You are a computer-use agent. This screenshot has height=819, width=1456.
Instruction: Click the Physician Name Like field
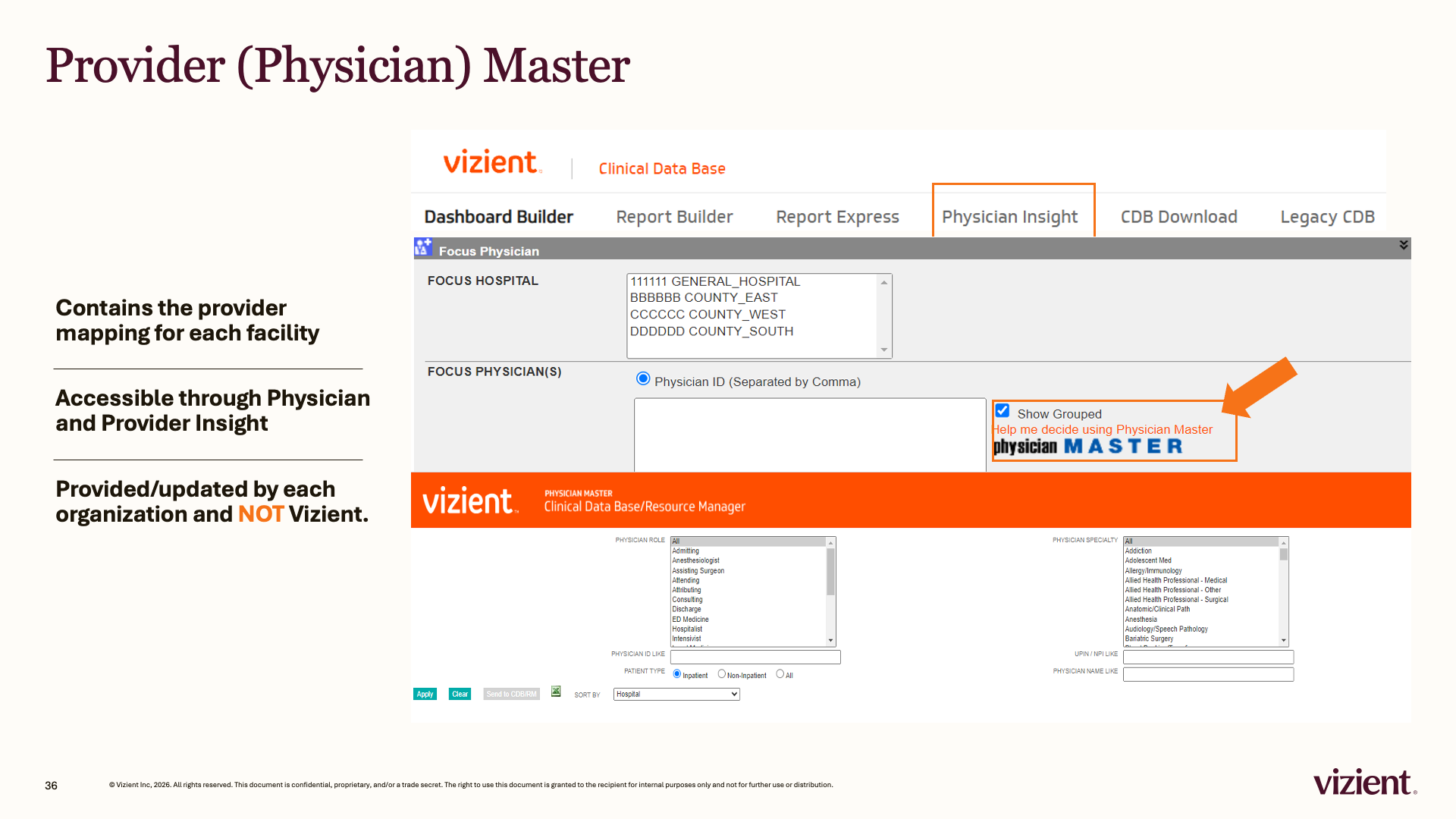click(x=1209, y=674)
